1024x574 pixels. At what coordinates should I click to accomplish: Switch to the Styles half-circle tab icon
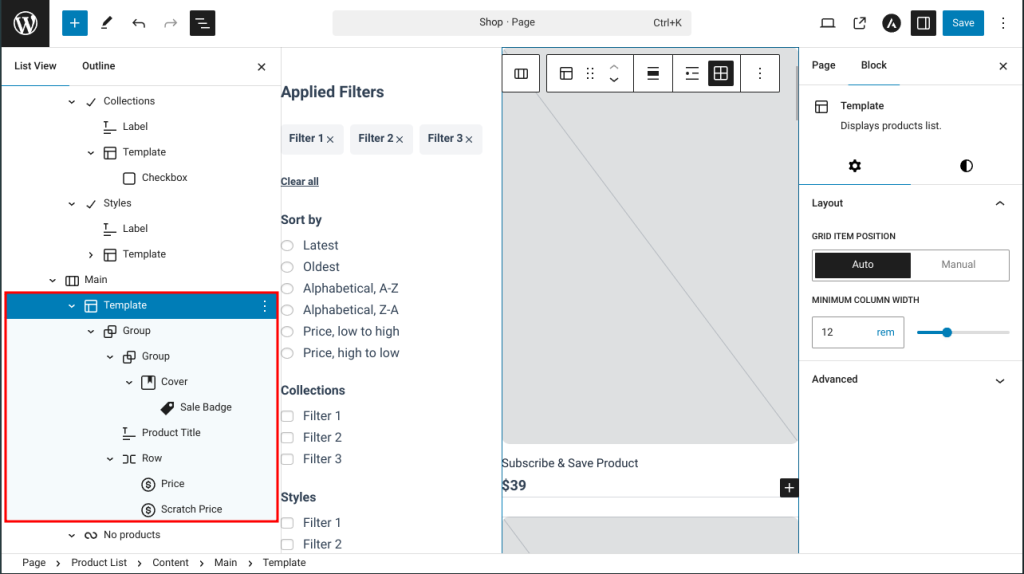pyautogui.click(x=966, y=166)
